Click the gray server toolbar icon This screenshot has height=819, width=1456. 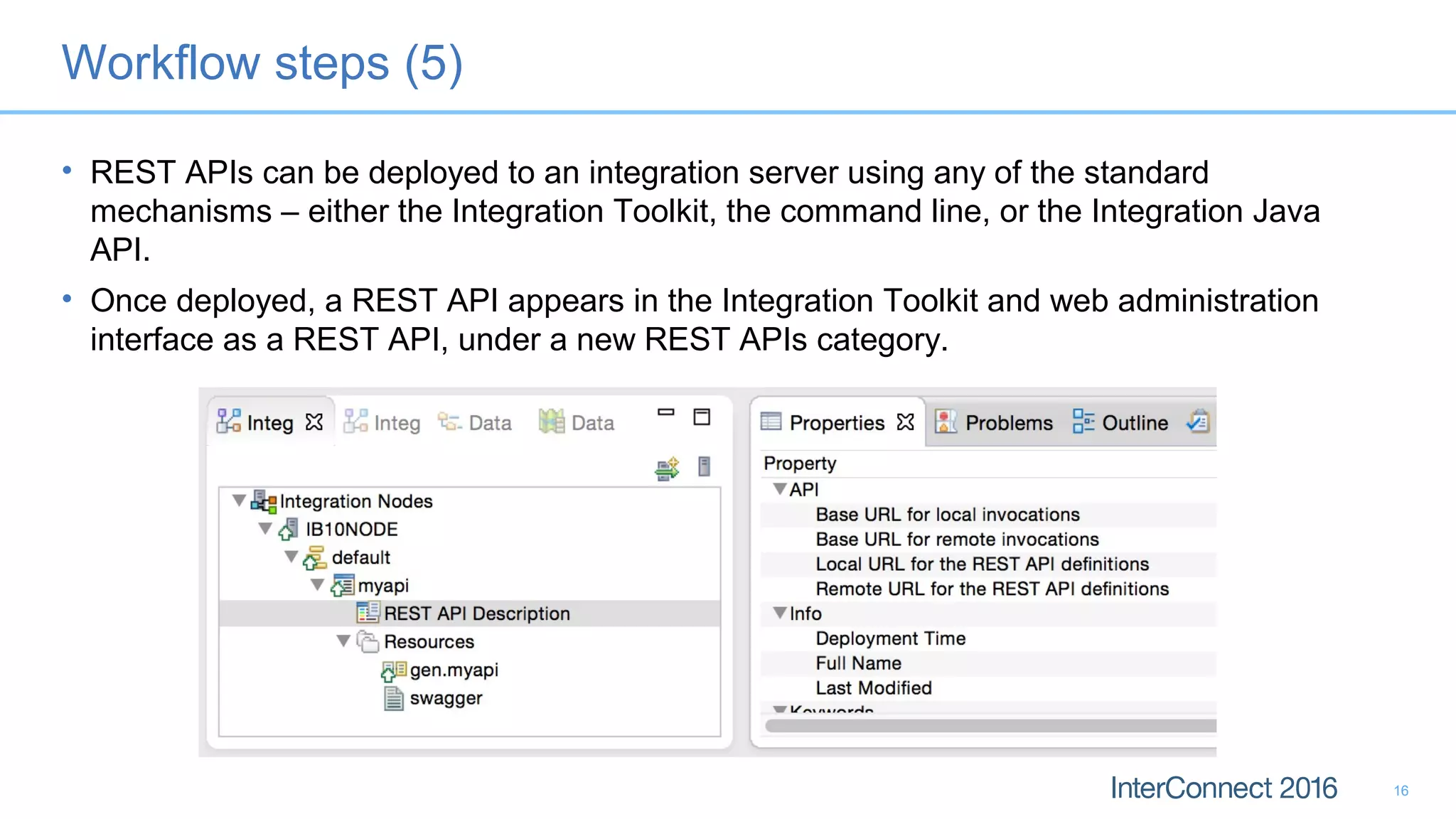[704, 466]
